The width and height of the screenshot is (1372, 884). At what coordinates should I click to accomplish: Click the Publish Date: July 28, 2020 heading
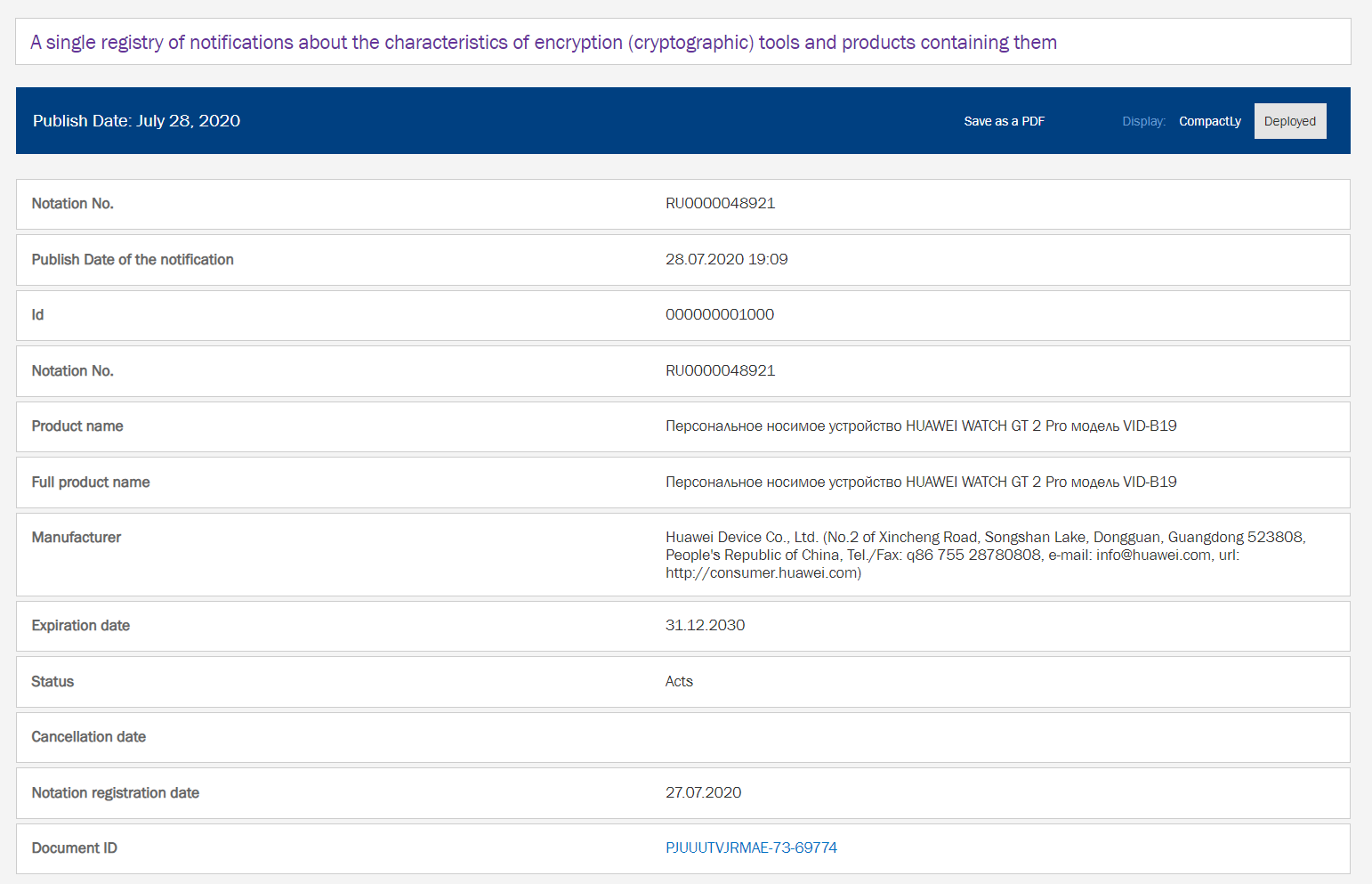point(137,121)
